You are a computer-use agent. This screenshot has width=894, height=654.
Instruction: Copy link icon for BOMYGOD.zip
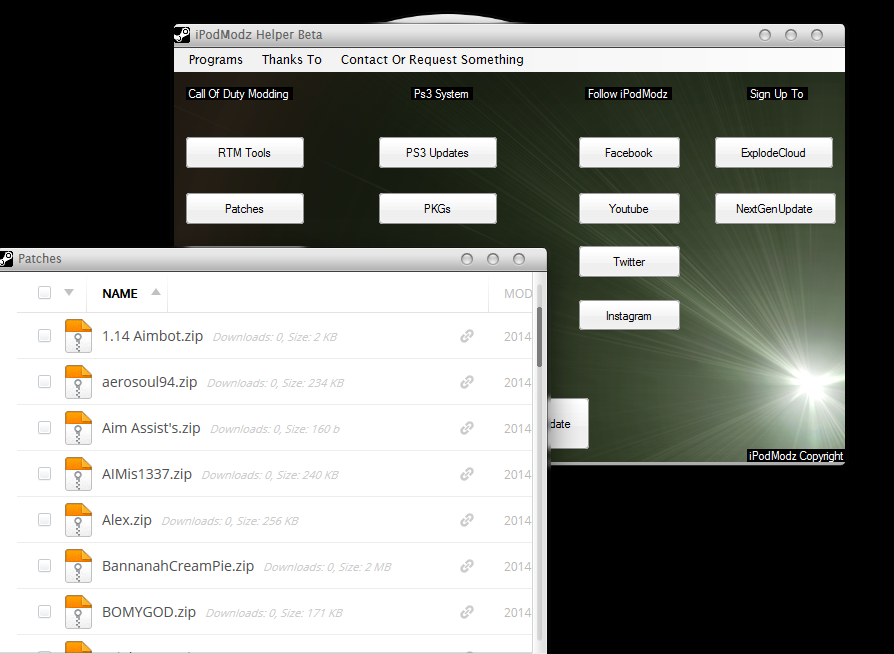[467, 612]
